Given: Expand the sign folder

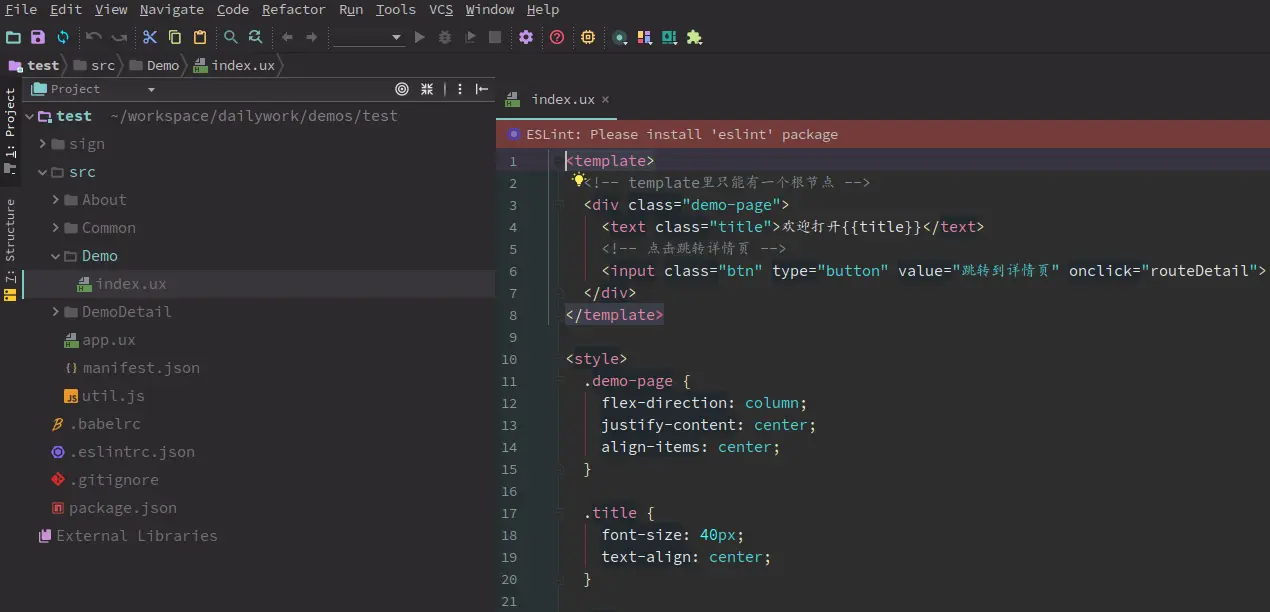Looking at the screenshot, I should coord(43,144).
